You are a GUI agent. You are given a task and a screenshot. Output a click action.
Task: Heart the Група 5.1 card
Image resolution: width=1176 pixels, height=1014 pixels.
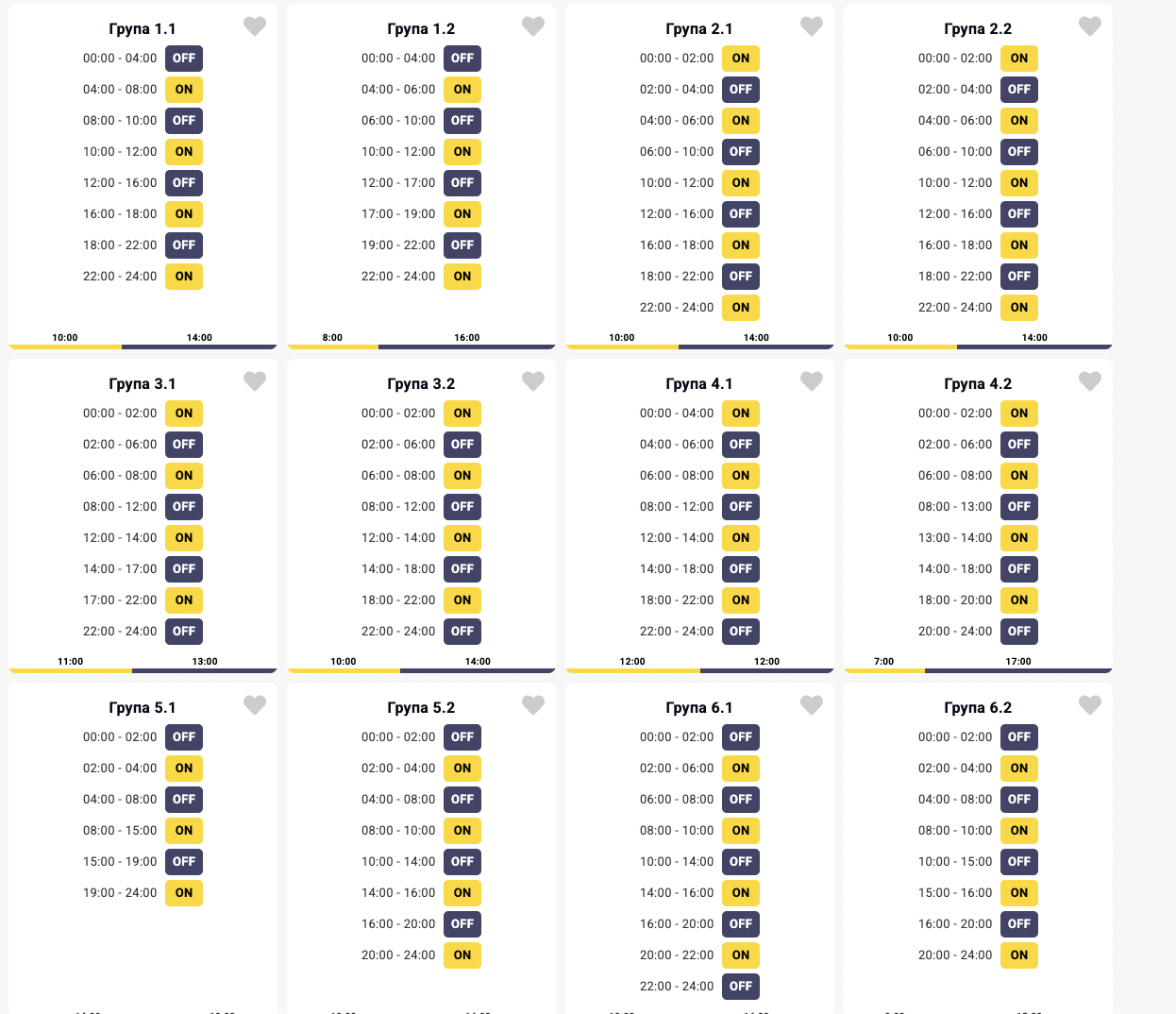pos(255,705)
